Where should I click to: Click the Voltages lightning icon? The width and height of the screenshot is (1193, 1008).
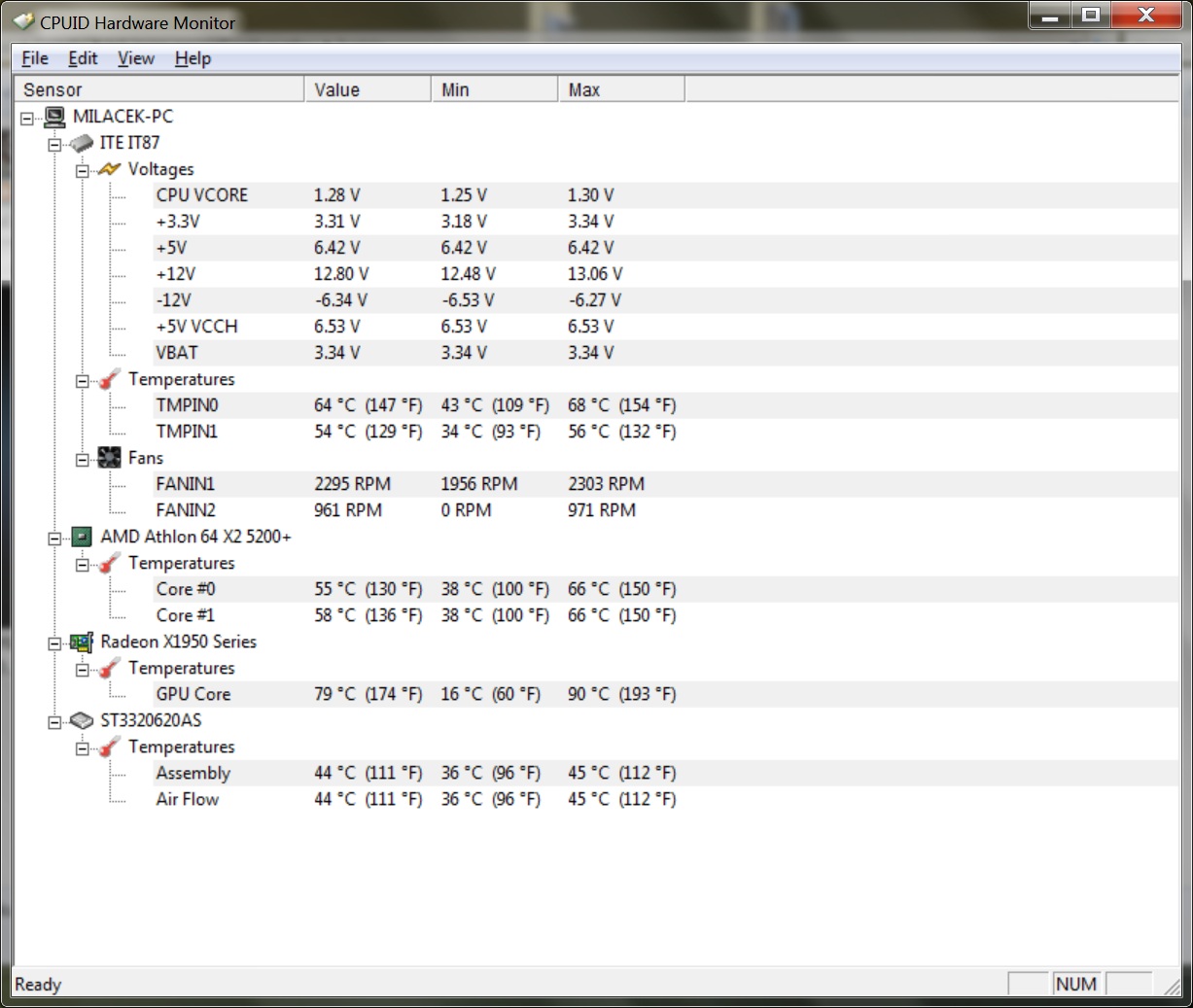pyautogui.click(x=109, y=169)
